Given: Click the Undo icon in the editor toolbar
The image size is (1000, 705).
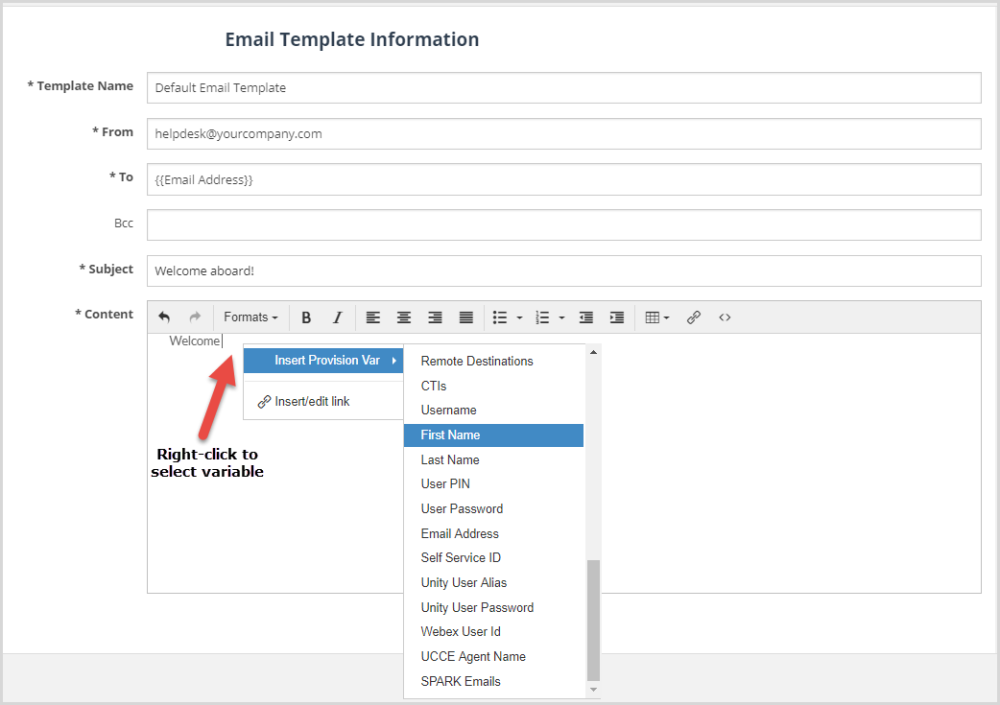Looking at the screenshot, I should pyautogui.click(x=164, y=317).
